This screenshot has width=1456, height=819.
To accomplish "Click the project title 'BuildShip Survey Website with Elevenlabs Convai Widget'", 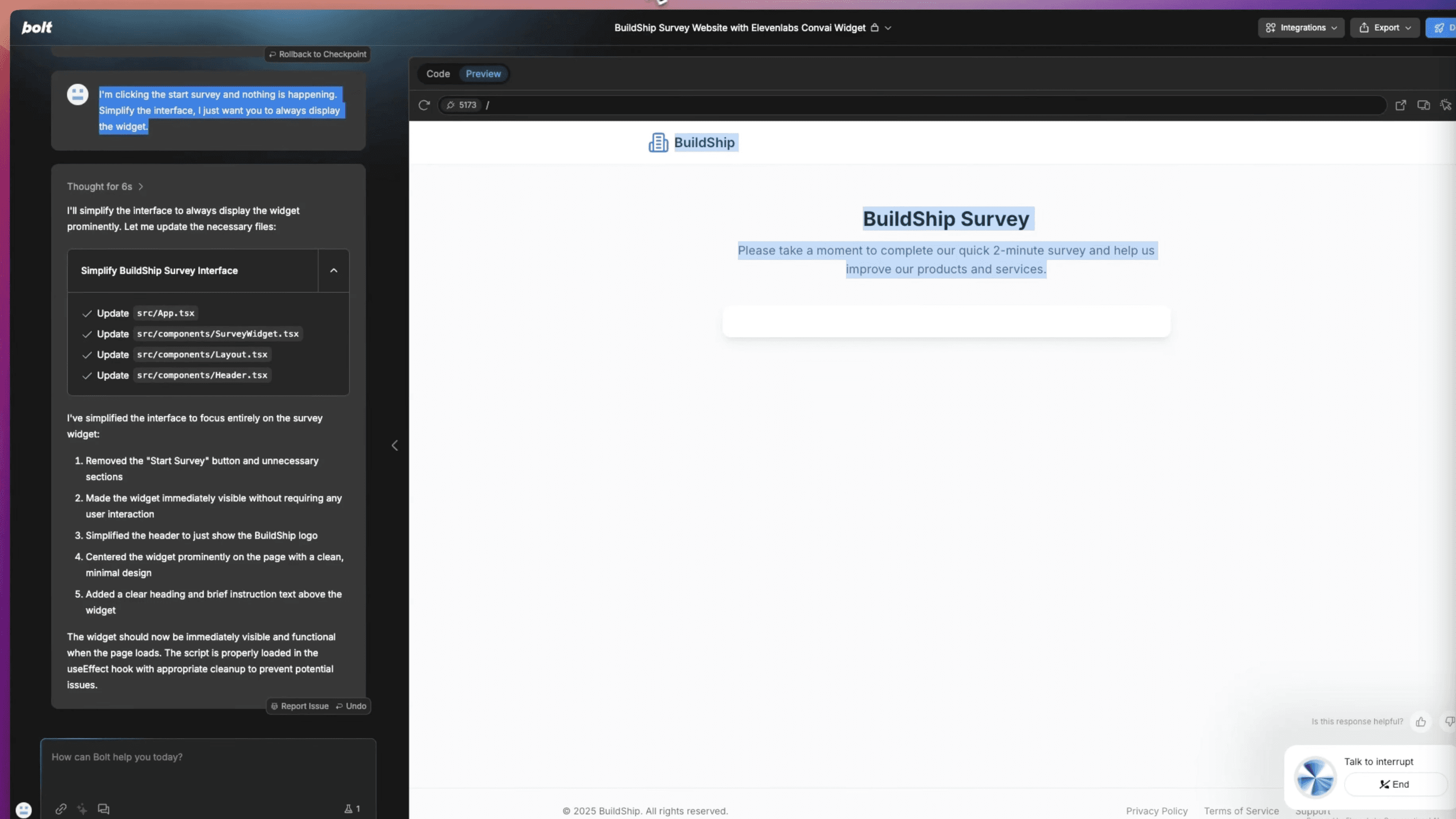I will click(740, 28).
